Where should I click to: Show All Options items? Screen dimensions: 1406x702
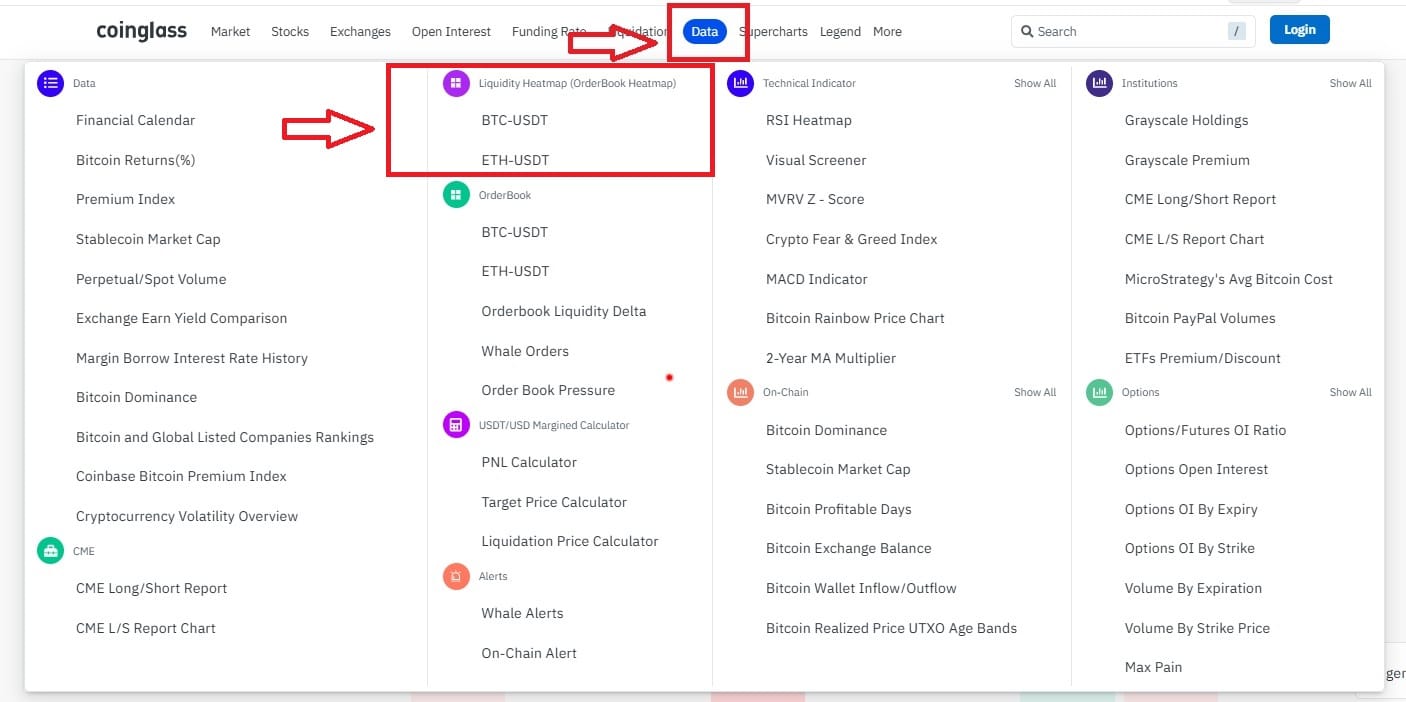pos(1350,392)
